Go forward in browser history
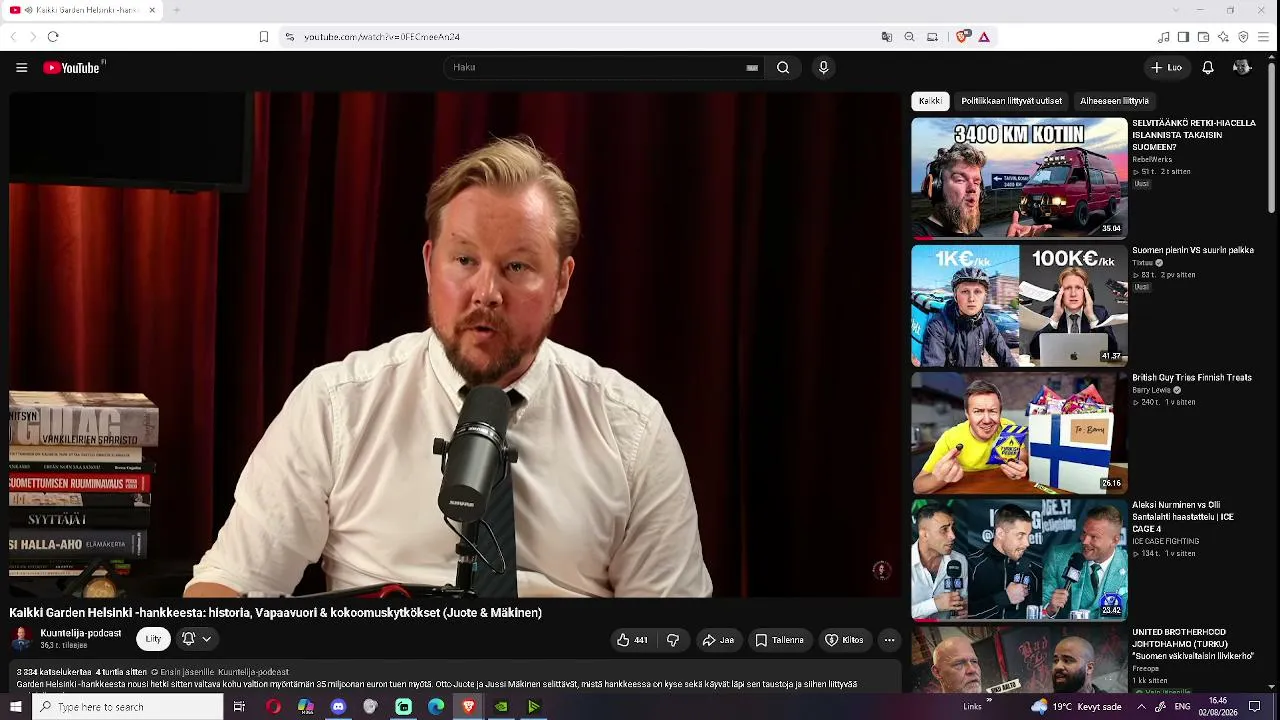This screenshot has height=720, width=1280. (x=32, y=37)
